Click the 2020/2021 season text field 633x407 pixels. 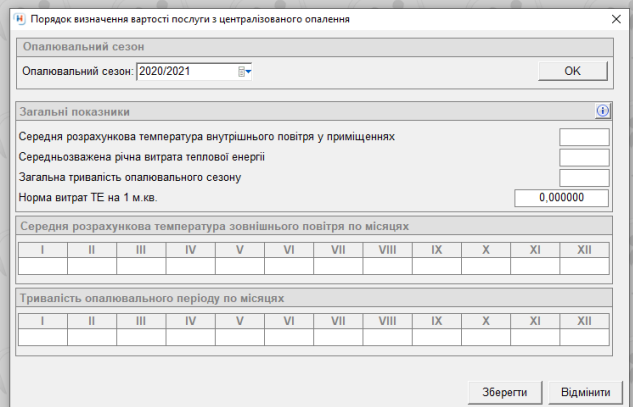[185, 71]
